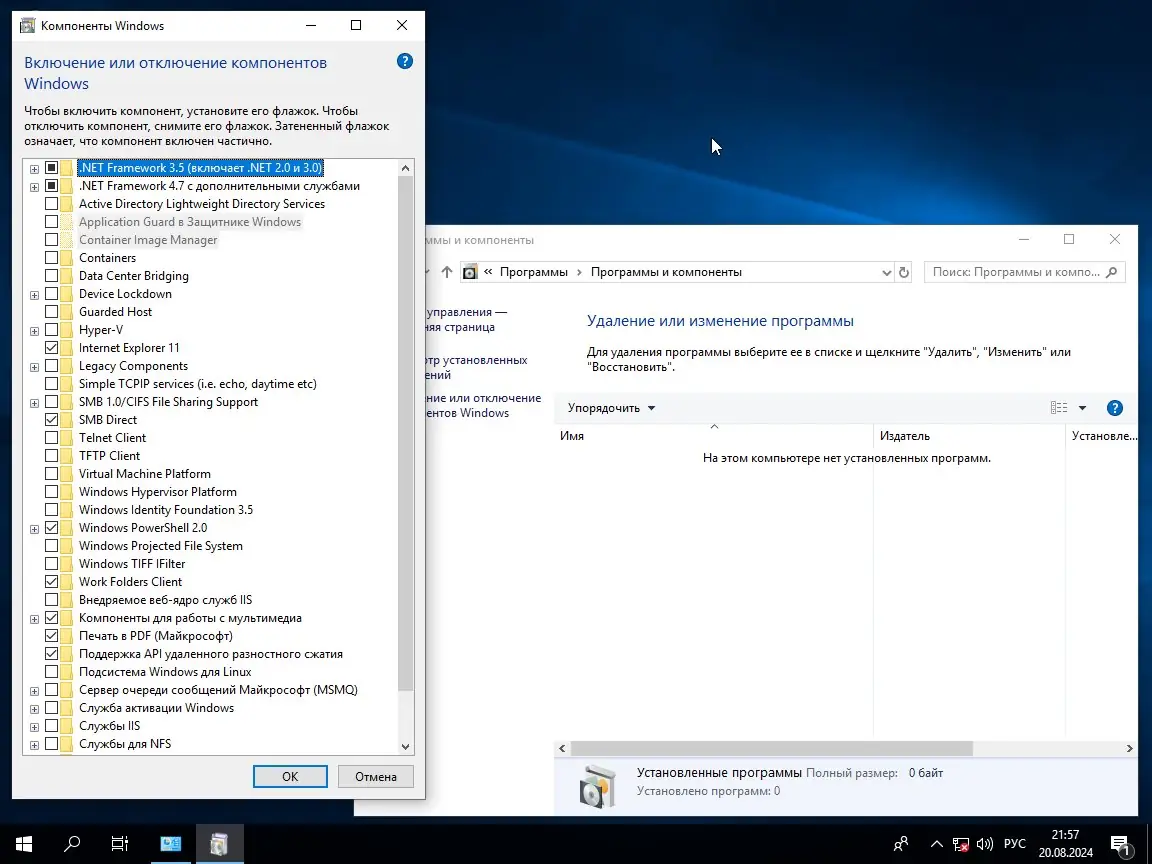Uncheck Печать в PDF (Майкрософт)
The image size is (1152, 864).
pyautogui.click(x=51, y=636)
